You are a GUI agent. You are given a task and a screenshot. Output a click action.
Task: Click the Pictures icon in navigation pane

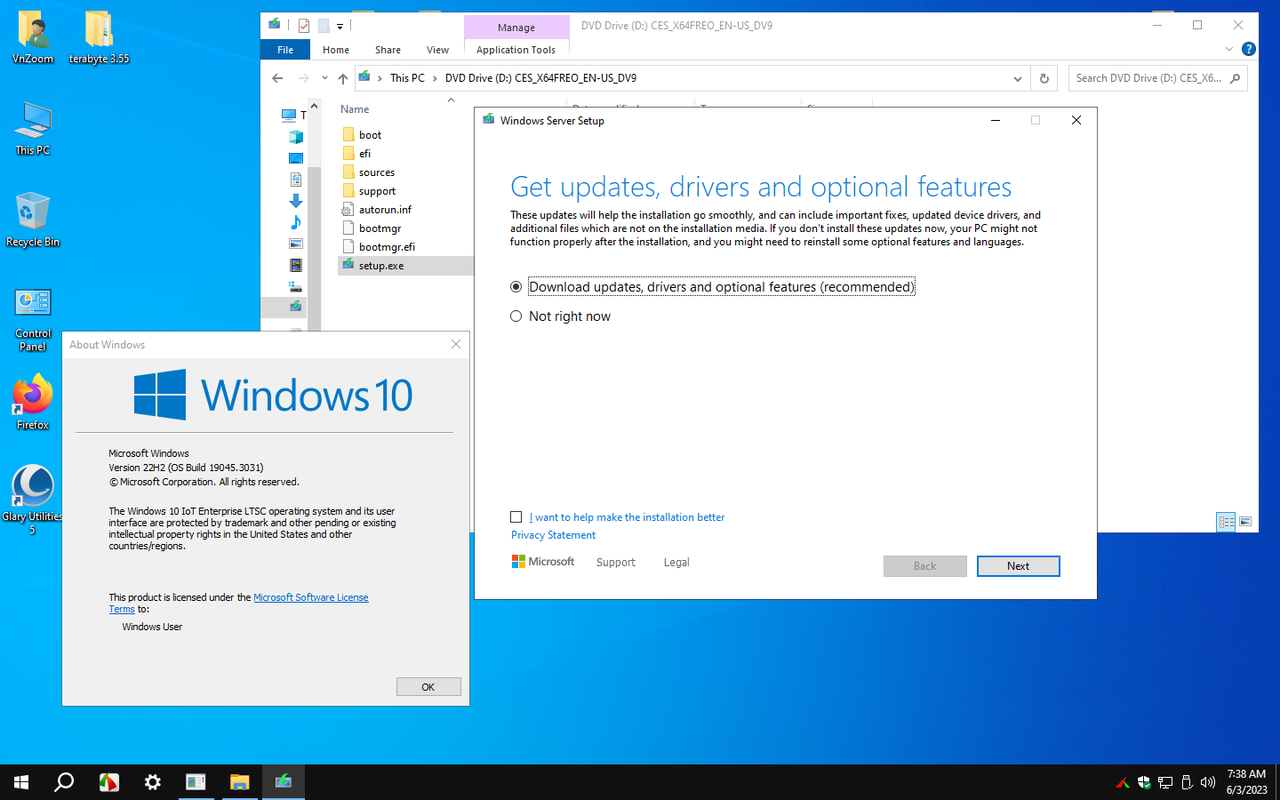[296, 243]
